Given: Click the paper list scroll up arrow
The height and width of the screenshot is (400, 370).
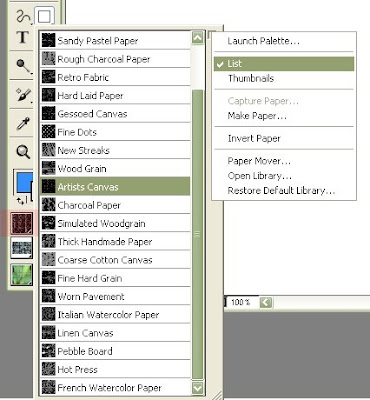Looking at the screenshot, I should tap(197, 38).
